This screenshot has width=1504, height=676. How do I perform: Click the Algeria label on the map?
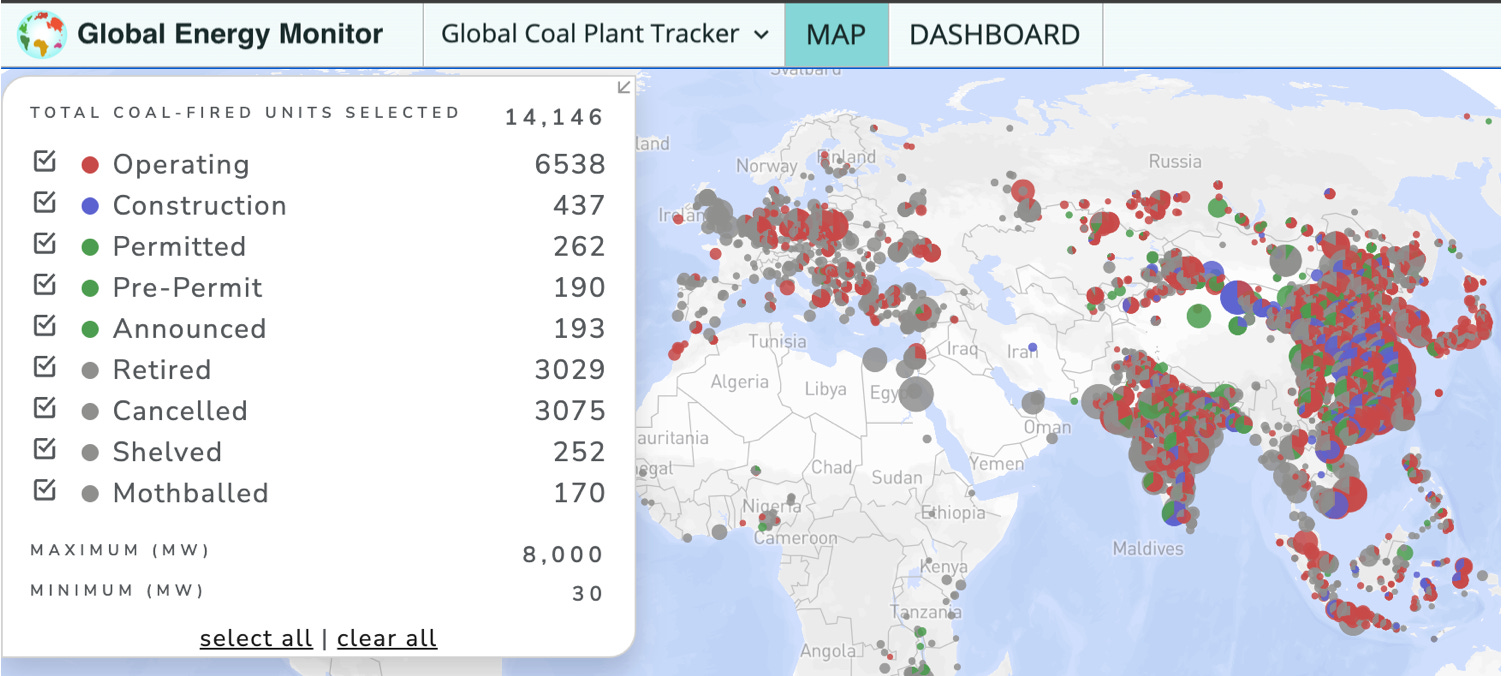click(x=740, y=382)
